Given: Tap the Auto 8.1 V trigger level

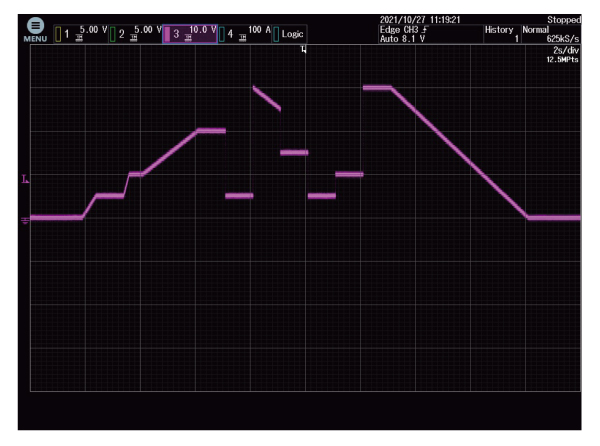Looking at the screenshot, I should (412, 39).
